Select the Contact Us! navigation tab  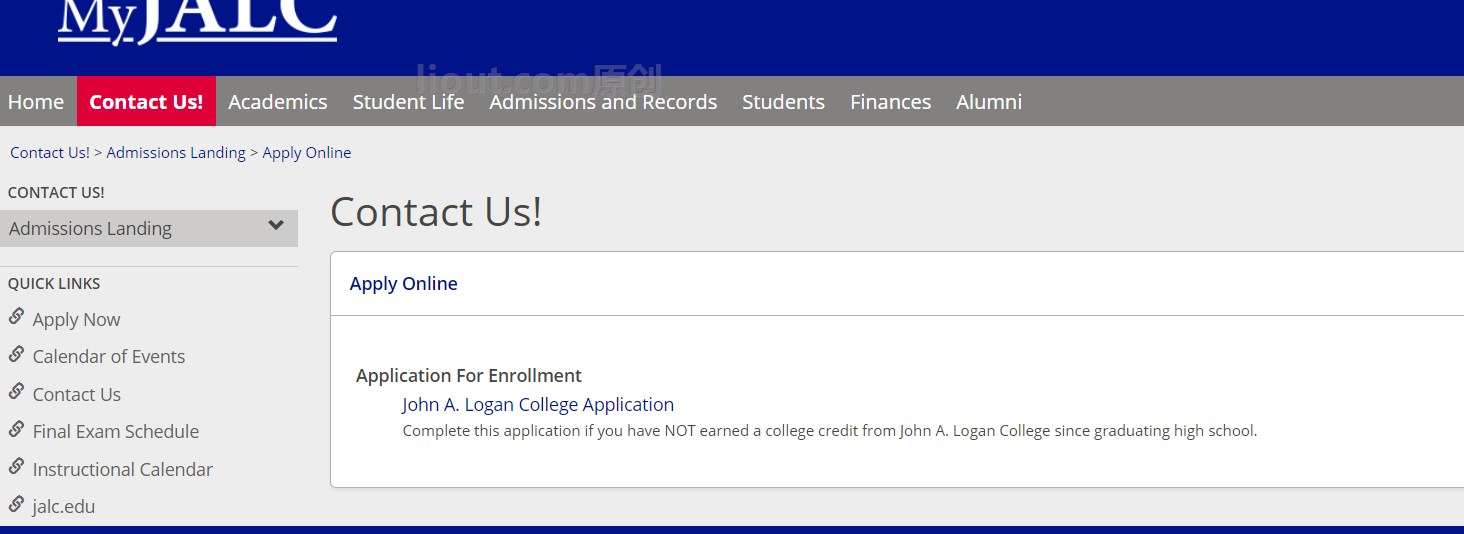click(146, 102)
